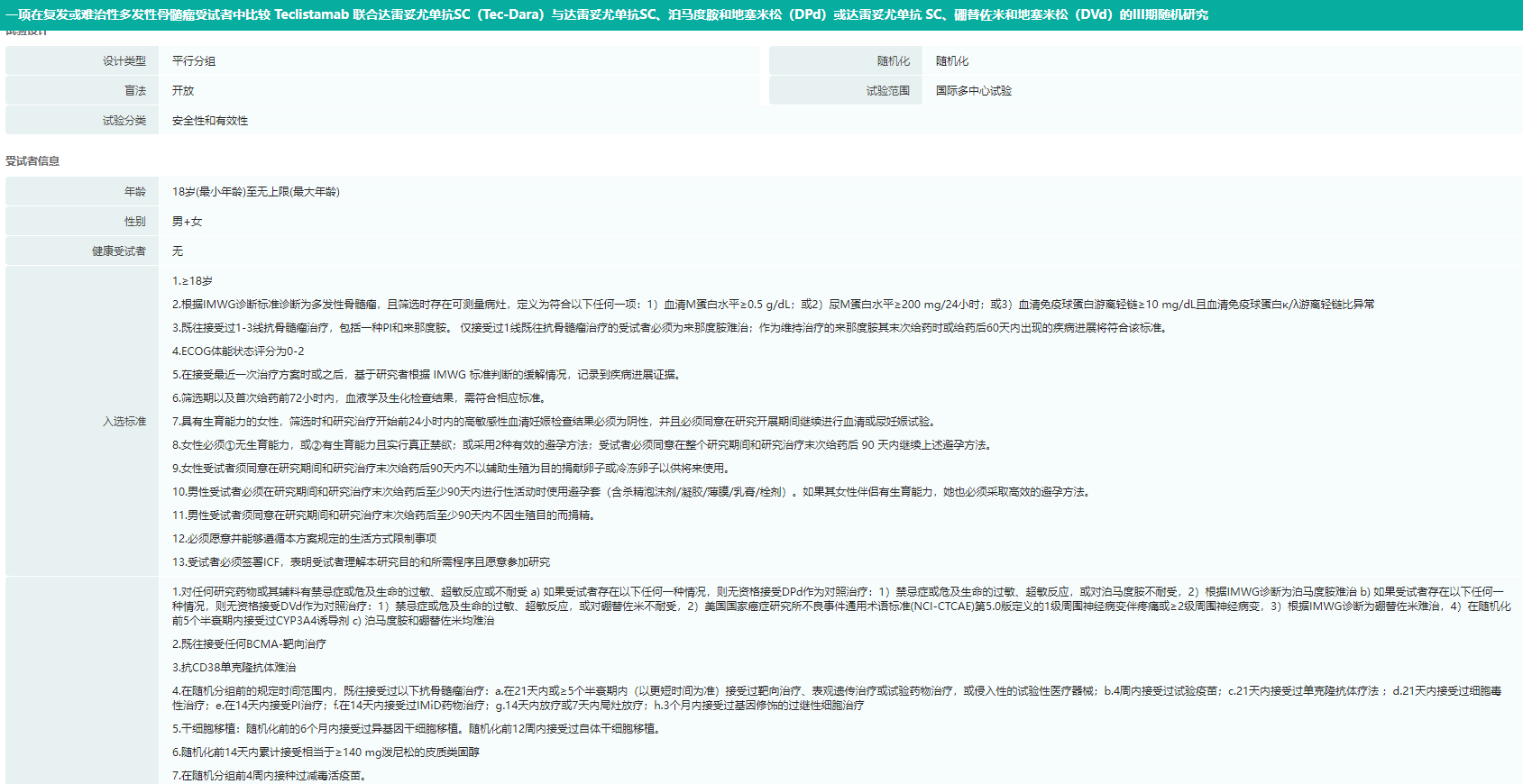
Task: Select the '性别' label
Action: tap(135, 222)
